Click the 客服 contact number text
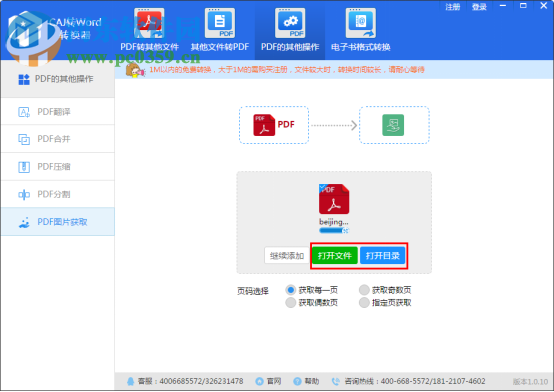 click(190, 381)
